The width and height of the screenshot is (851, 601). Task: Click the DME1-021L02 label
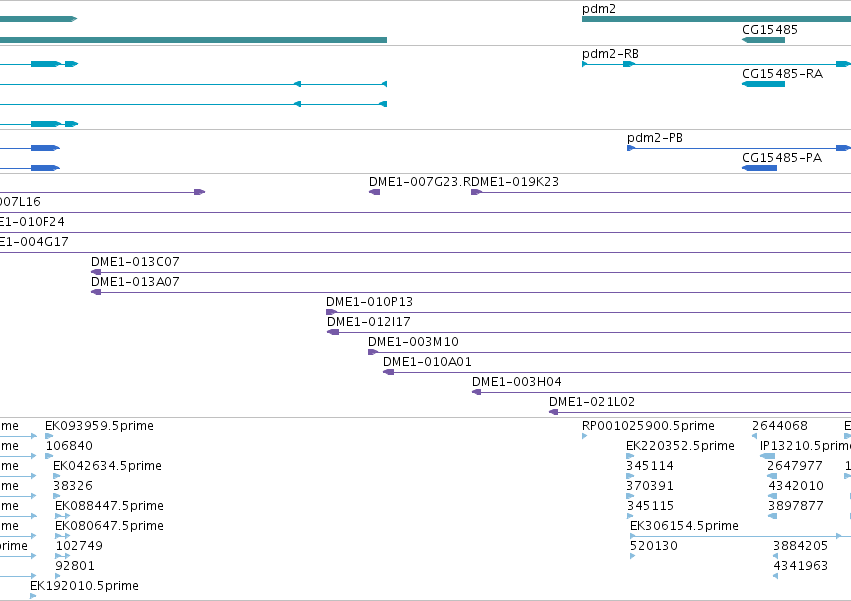click(x=592, y=402)
